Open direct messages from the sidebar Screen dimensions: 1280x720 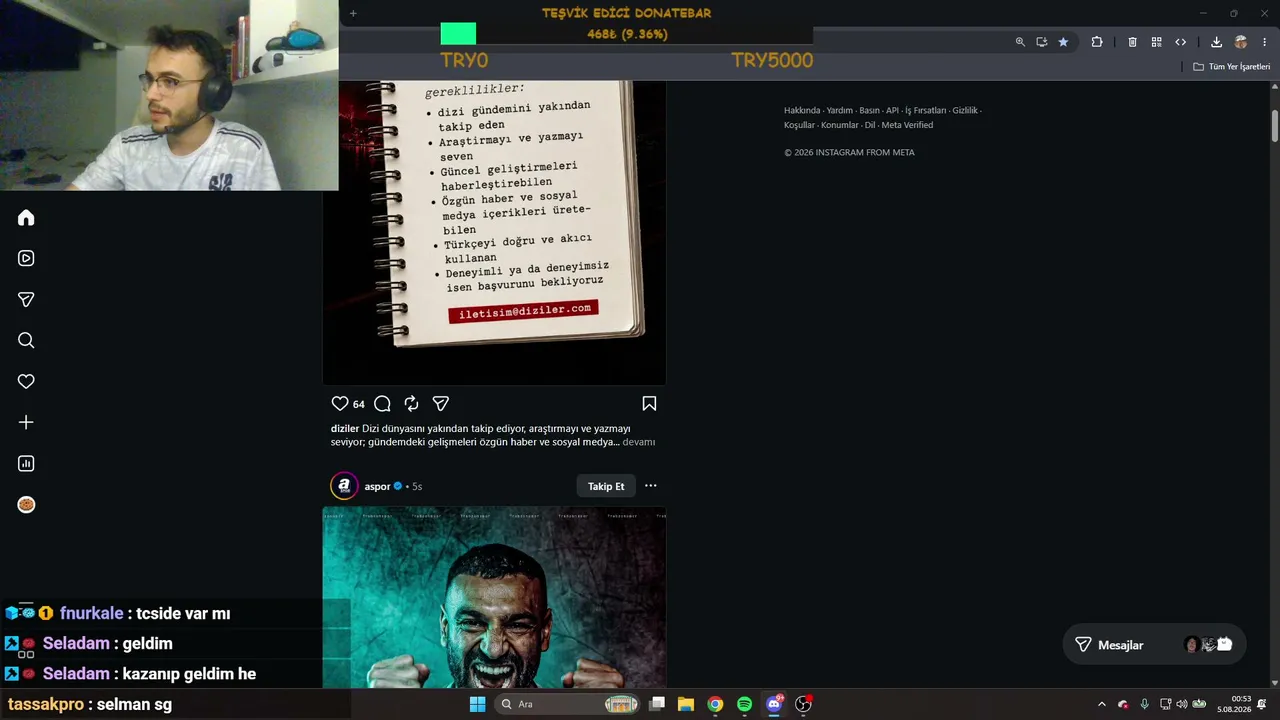point(26,299)
